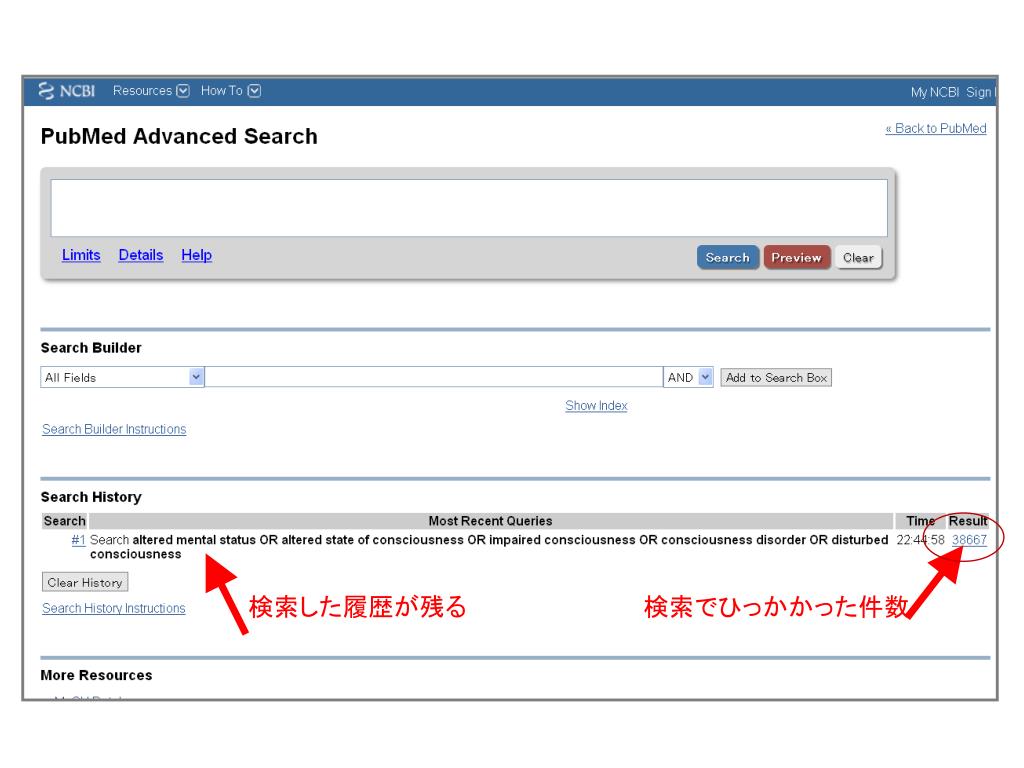Focus the main advanced search text box
The height and width of the screenshot is (768, 1024).
point(469,208)
